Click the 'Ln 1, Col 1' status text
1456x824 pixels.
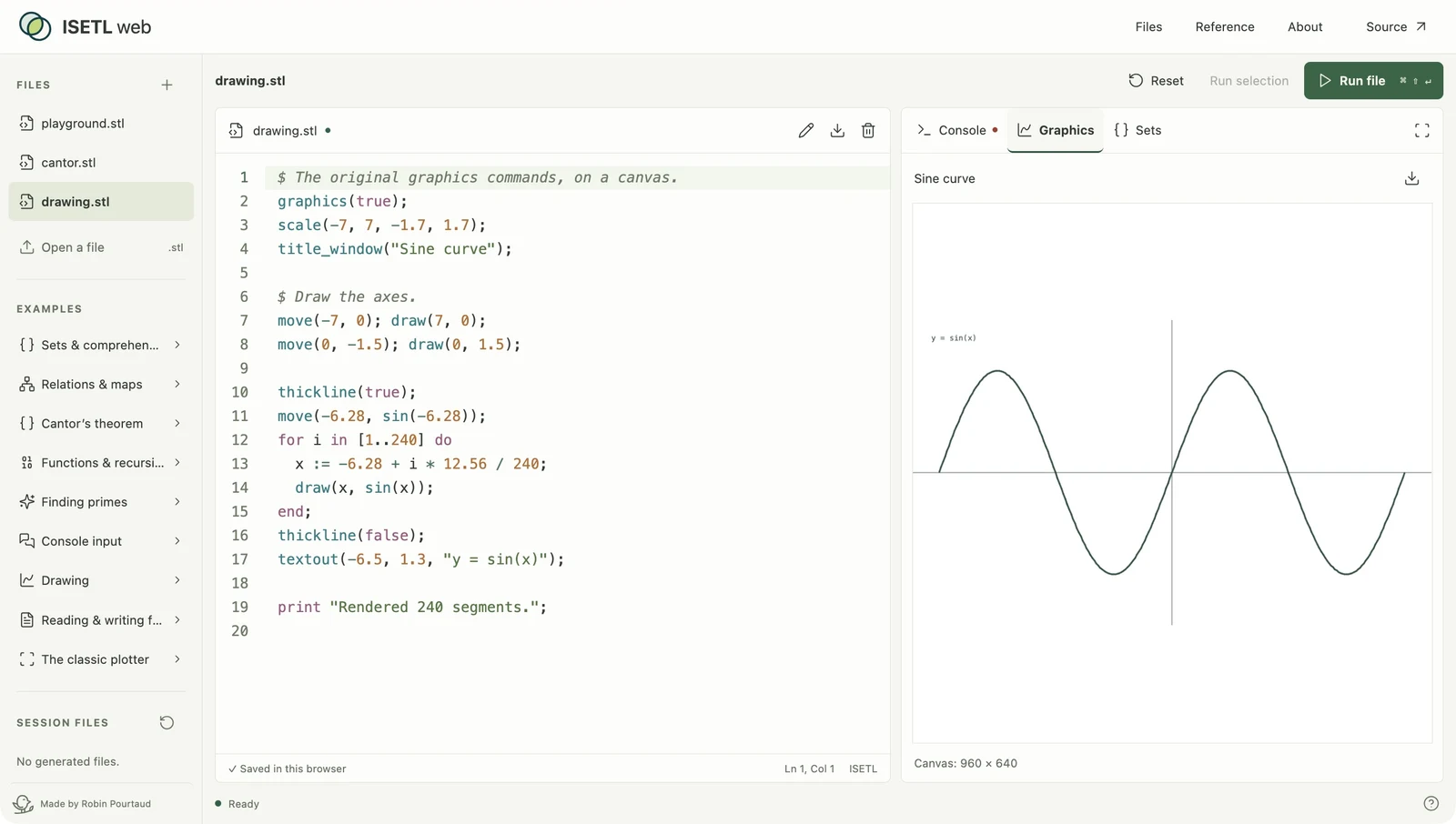click(x=809, y=769)
